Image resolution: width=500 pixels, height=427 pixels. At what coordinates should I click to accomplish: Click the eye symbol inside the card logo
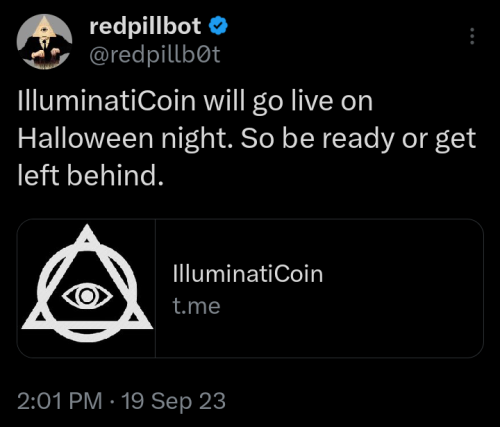[x=87, y=296]
